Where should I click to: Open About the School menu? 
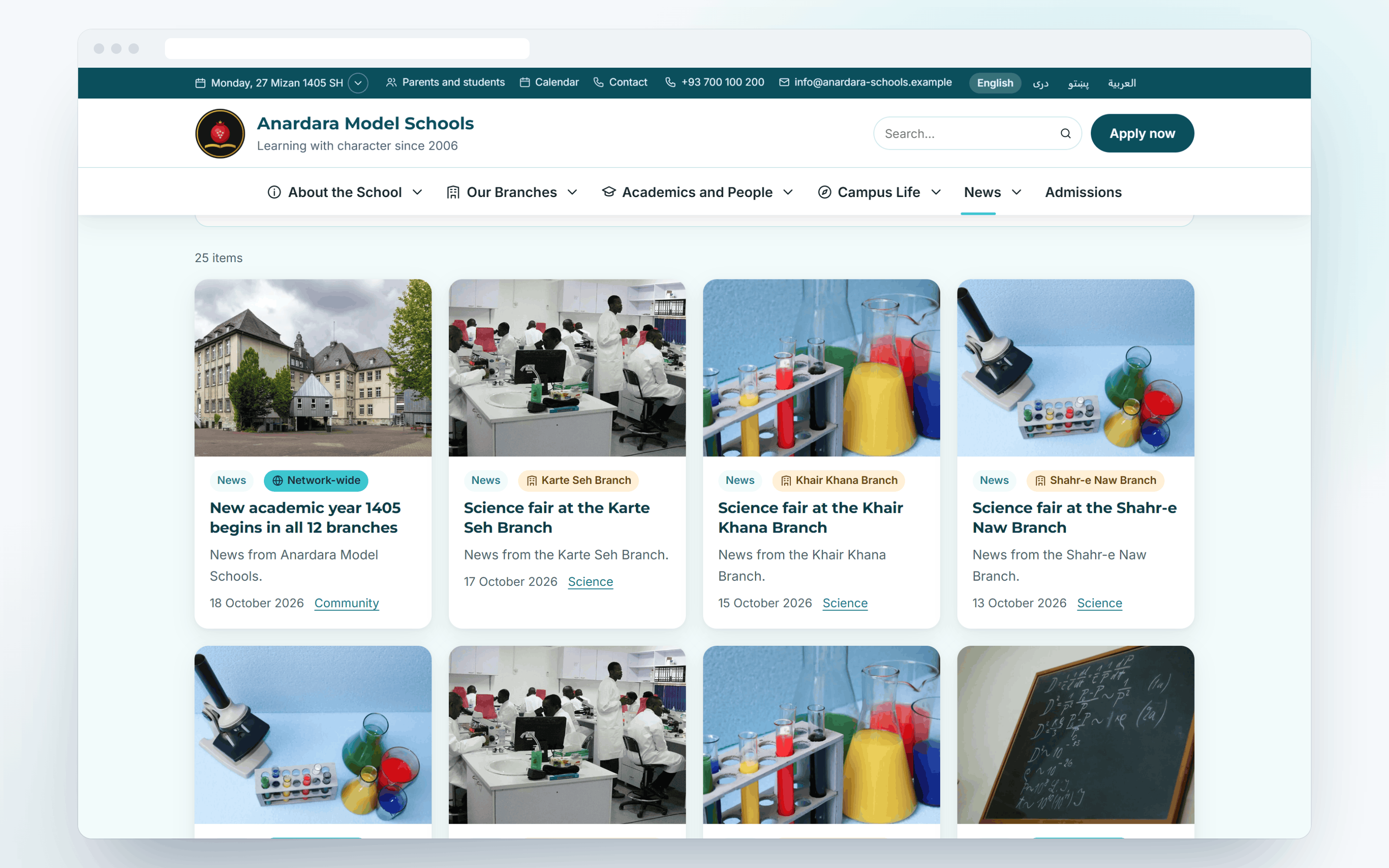click(346, 192)
